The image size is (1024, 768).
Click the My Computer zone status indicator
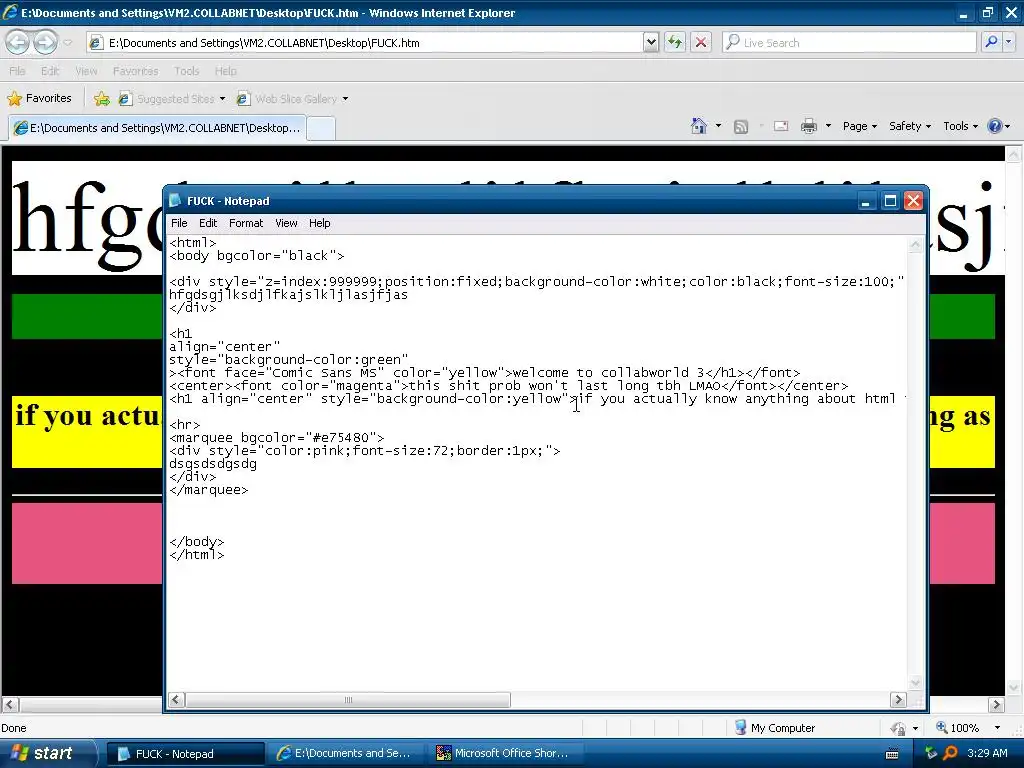coord(775,728)
